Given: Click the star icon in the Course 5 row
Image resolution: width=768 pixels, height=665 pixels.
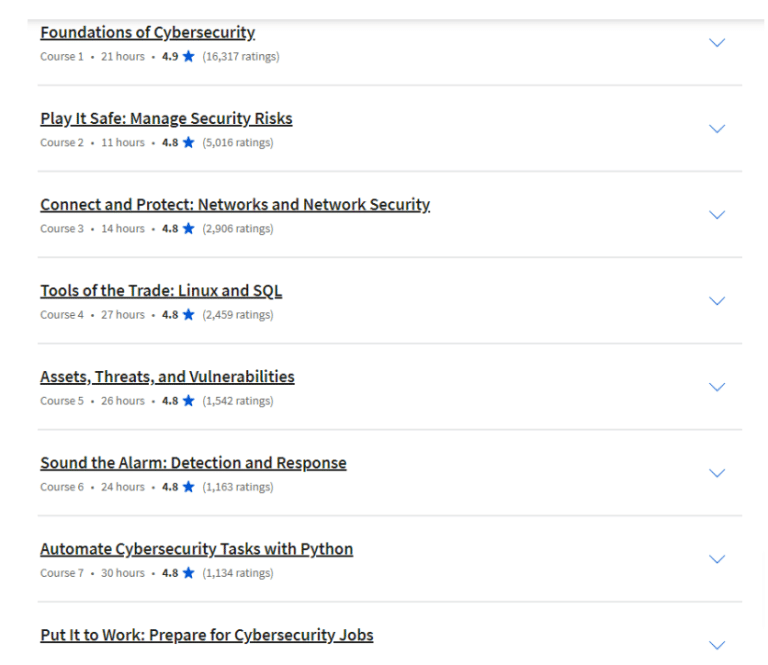Looking at the screenshot, I should pos(188,401).
